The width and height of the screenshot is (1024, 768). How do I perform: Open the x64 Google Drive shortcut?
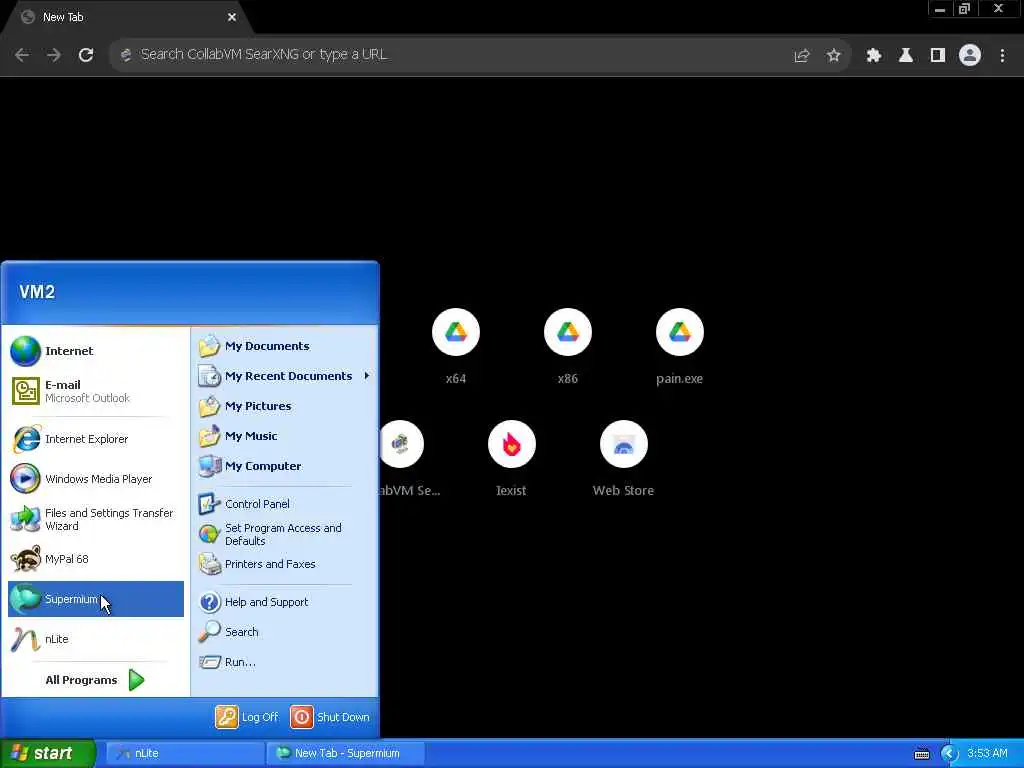point(456,332)
